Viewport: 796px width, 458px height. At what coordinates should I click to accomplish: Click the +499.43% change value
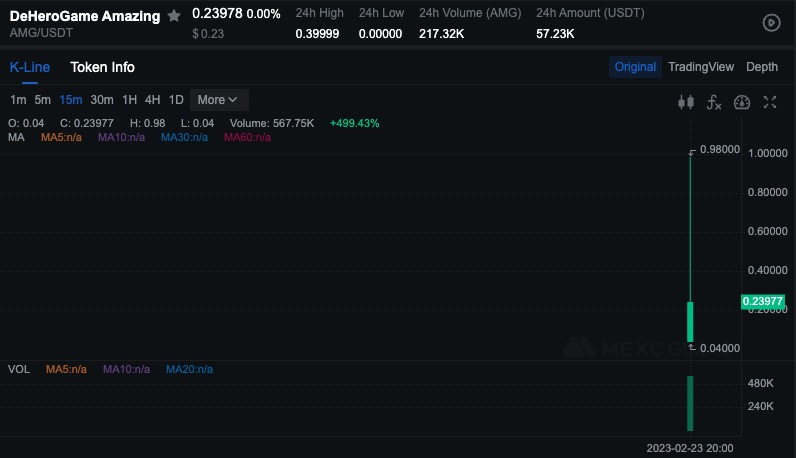[354, 123]
